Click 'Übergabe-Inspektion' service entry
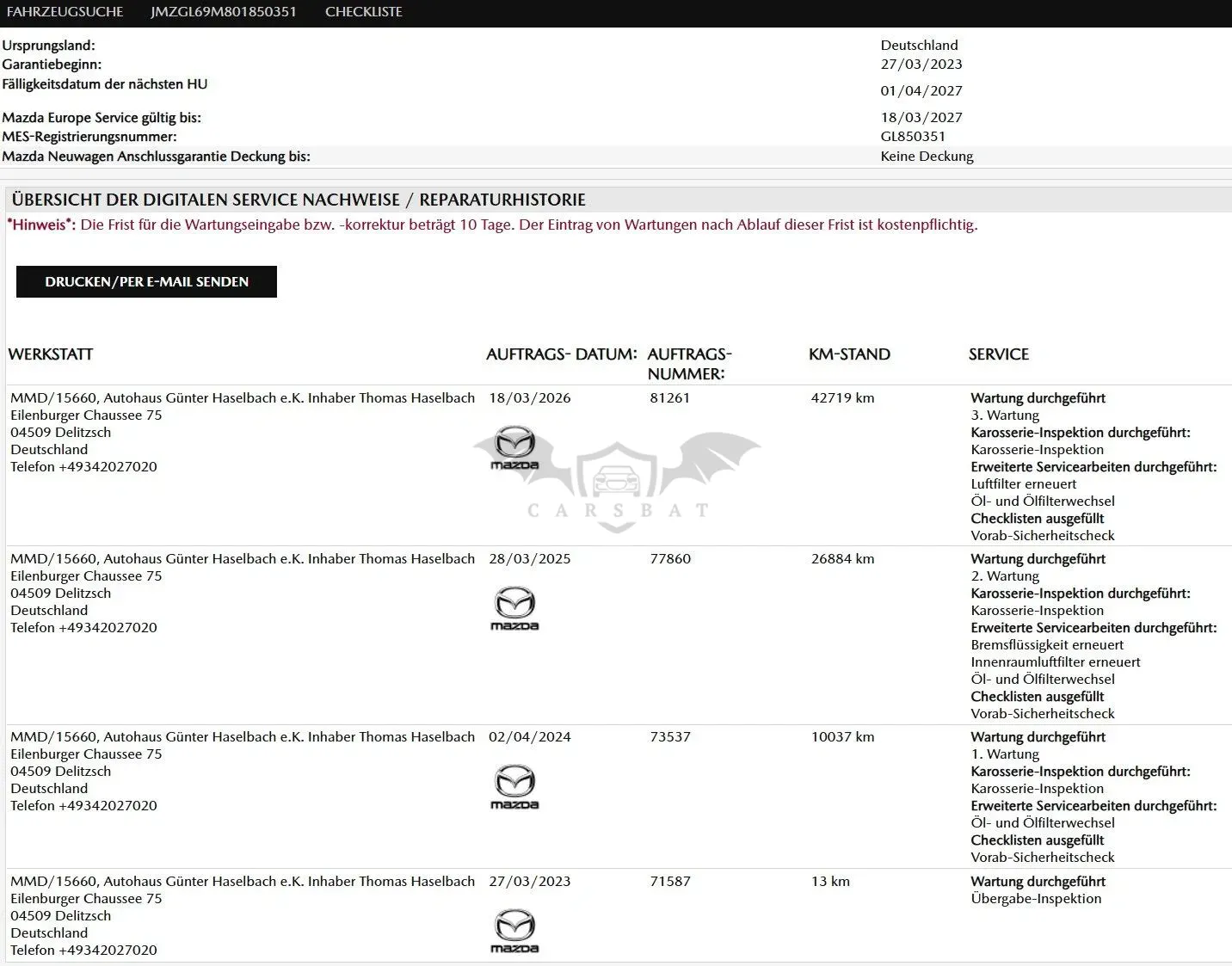 coord(1036,898)
